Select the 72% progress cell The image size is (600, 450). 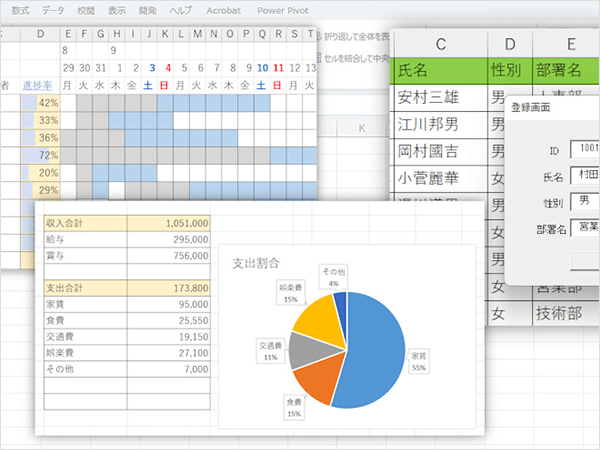40,155
